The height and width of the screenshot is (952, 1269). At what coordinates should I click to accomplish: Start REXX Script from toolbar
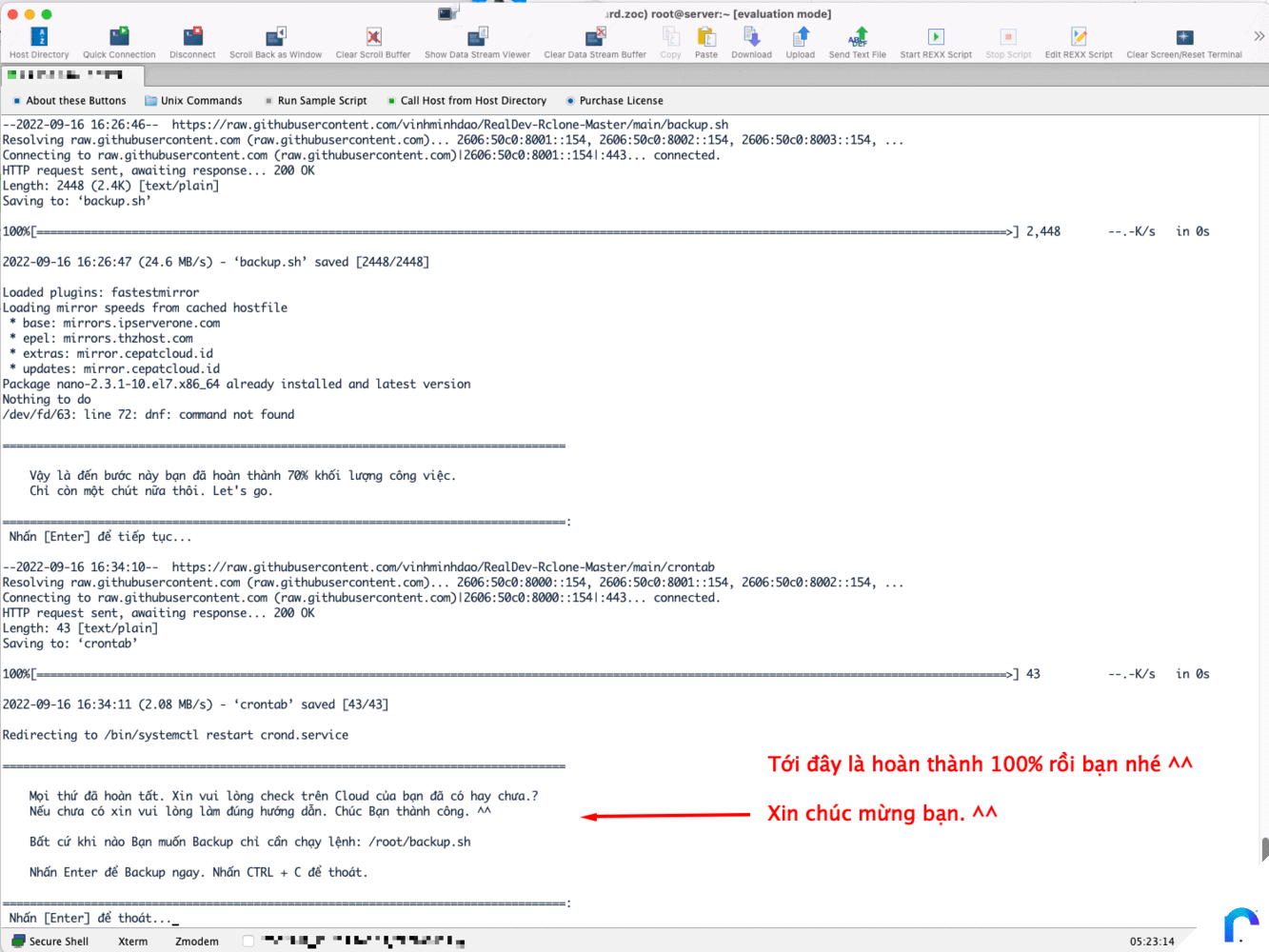click(x=936, y=43)
